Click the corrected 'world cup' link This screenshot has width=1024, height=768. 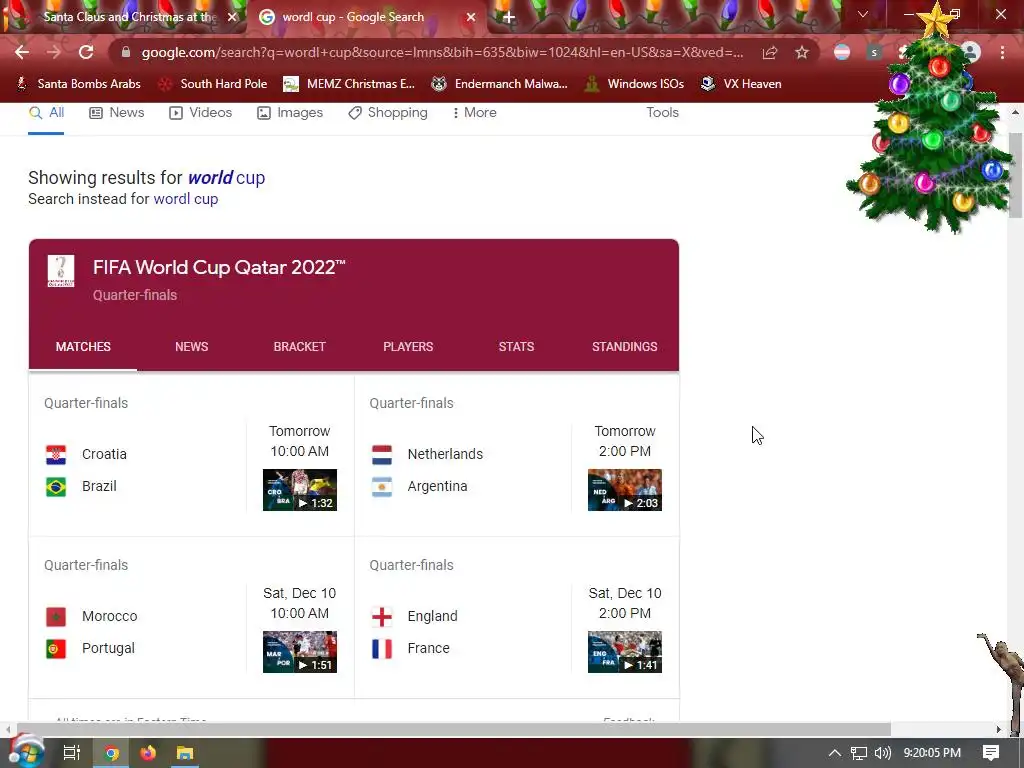[227, 178]
